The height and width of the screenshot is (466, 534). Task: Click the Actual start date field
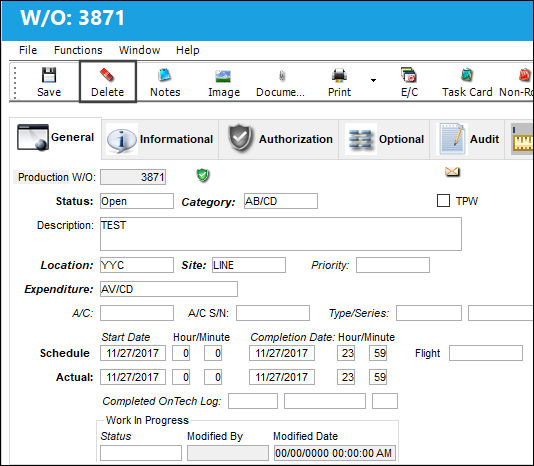(x=133, y=377)
